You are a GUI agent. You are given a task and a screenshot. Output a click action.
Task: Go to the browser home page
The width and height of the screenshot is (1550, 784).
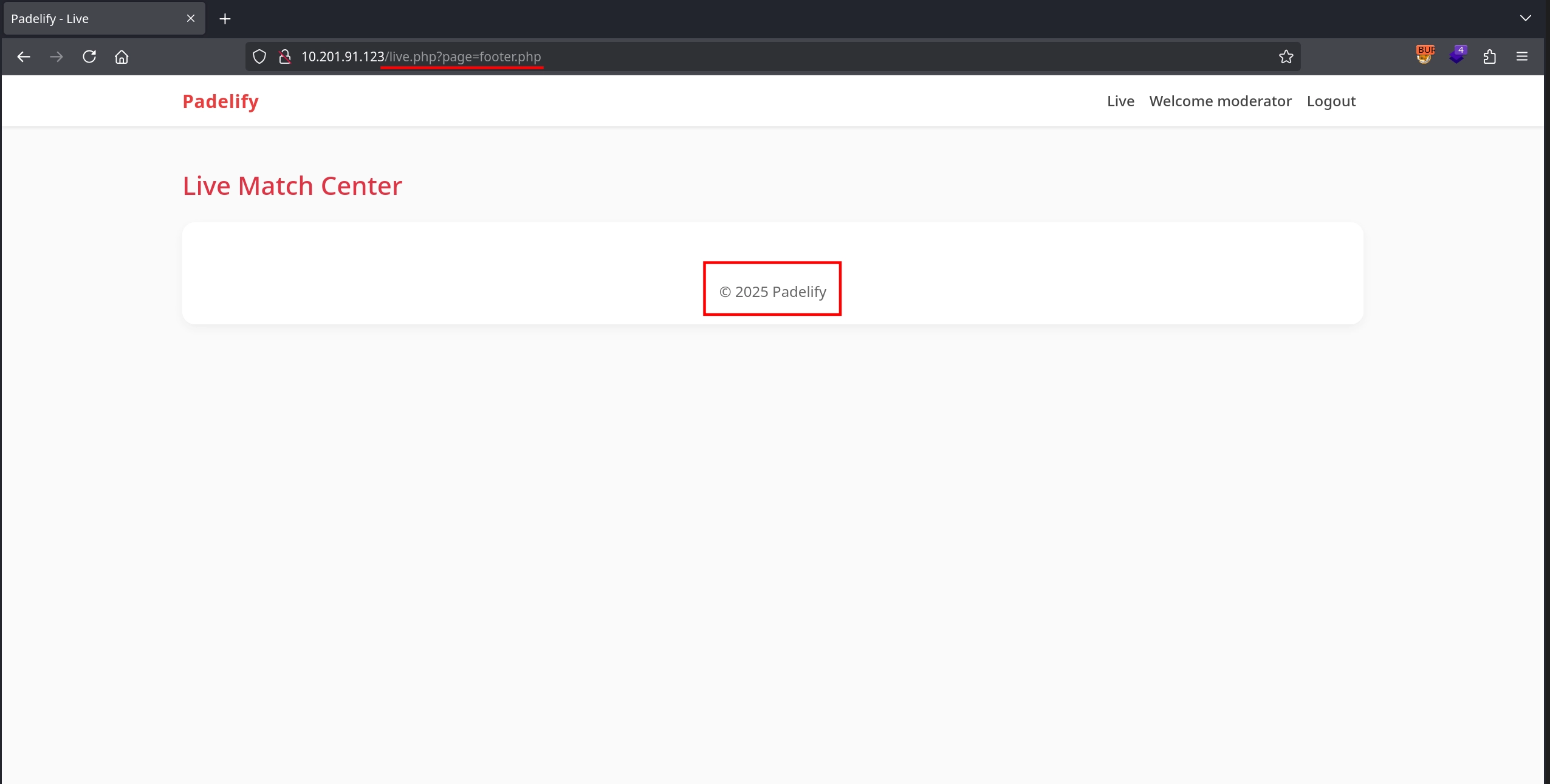(x=122, y=56)
